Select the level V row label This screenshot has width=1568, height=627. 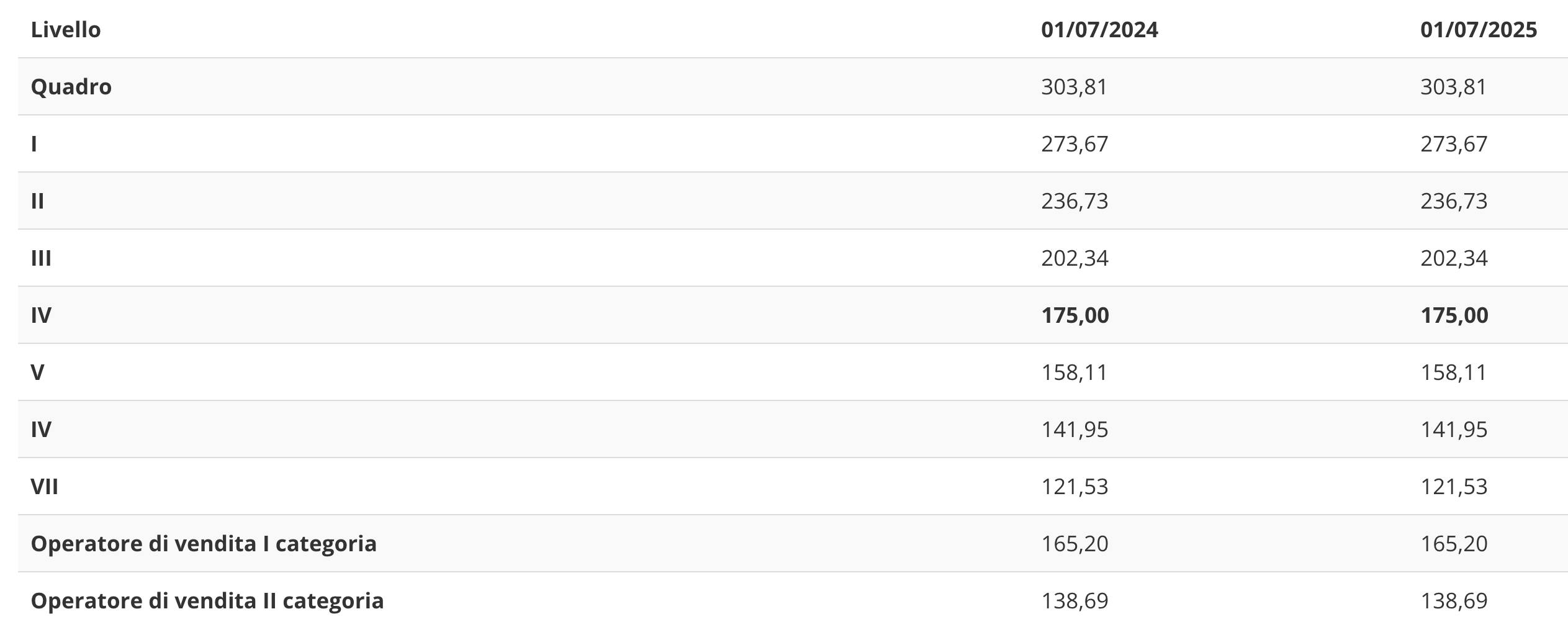pyautogui.click(x=37, y=372)
